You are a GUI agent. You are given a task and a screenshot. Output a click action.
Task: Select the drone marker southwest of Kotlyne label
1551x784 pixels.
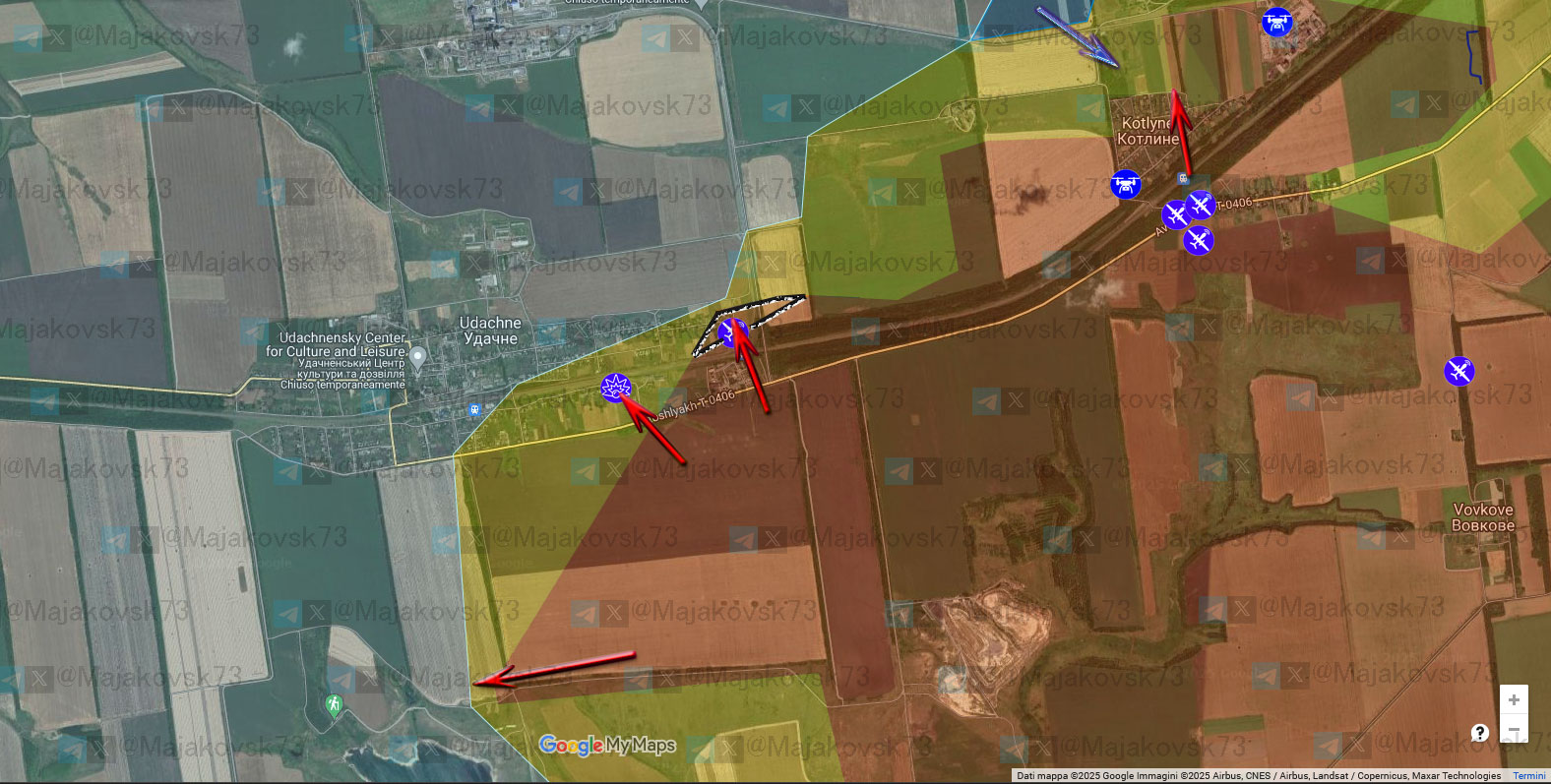click(x=1126, y=184)
